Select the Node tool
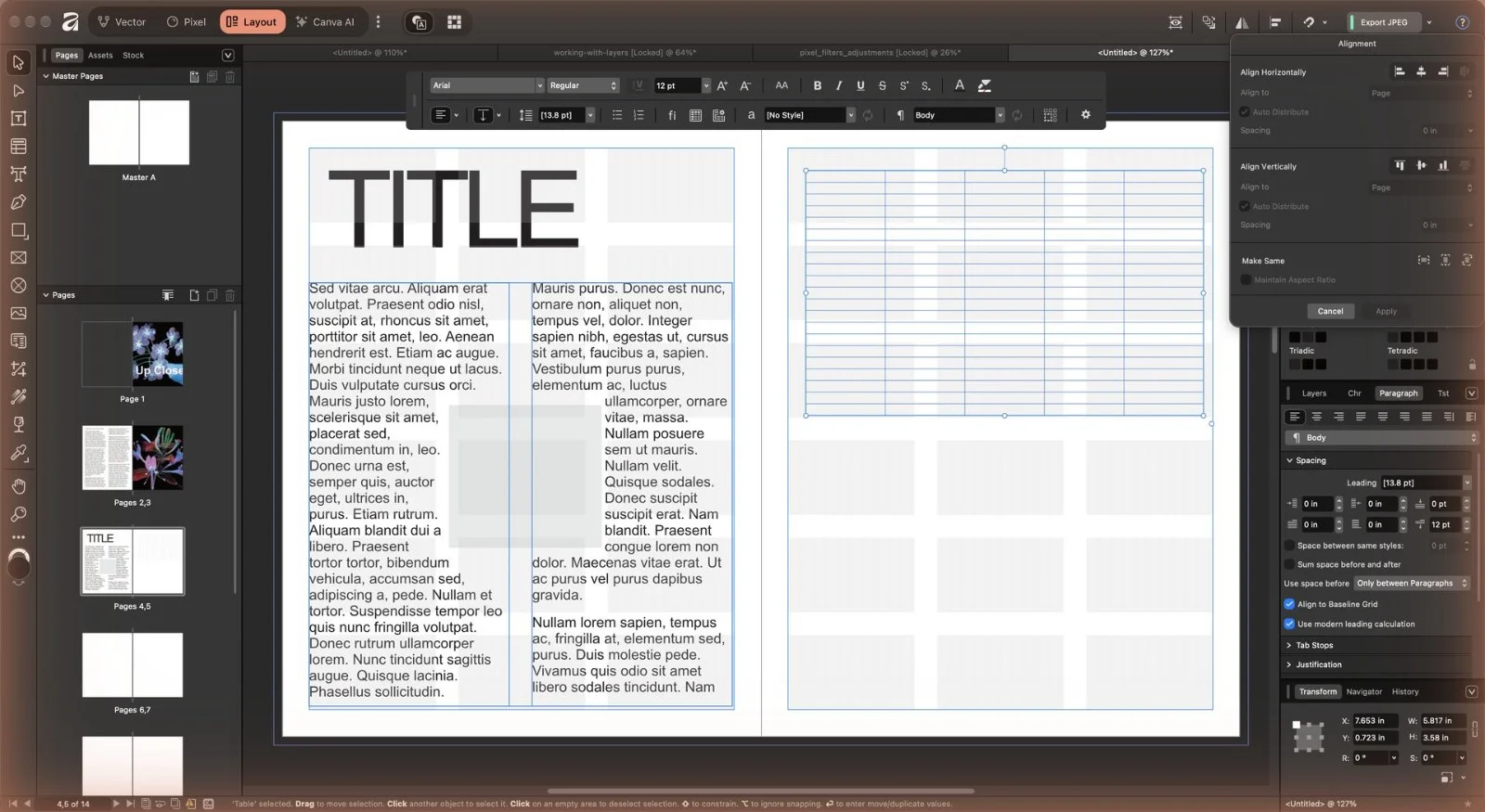Image resolution: width=1485 pixels, height=812 pixels. 19,90
